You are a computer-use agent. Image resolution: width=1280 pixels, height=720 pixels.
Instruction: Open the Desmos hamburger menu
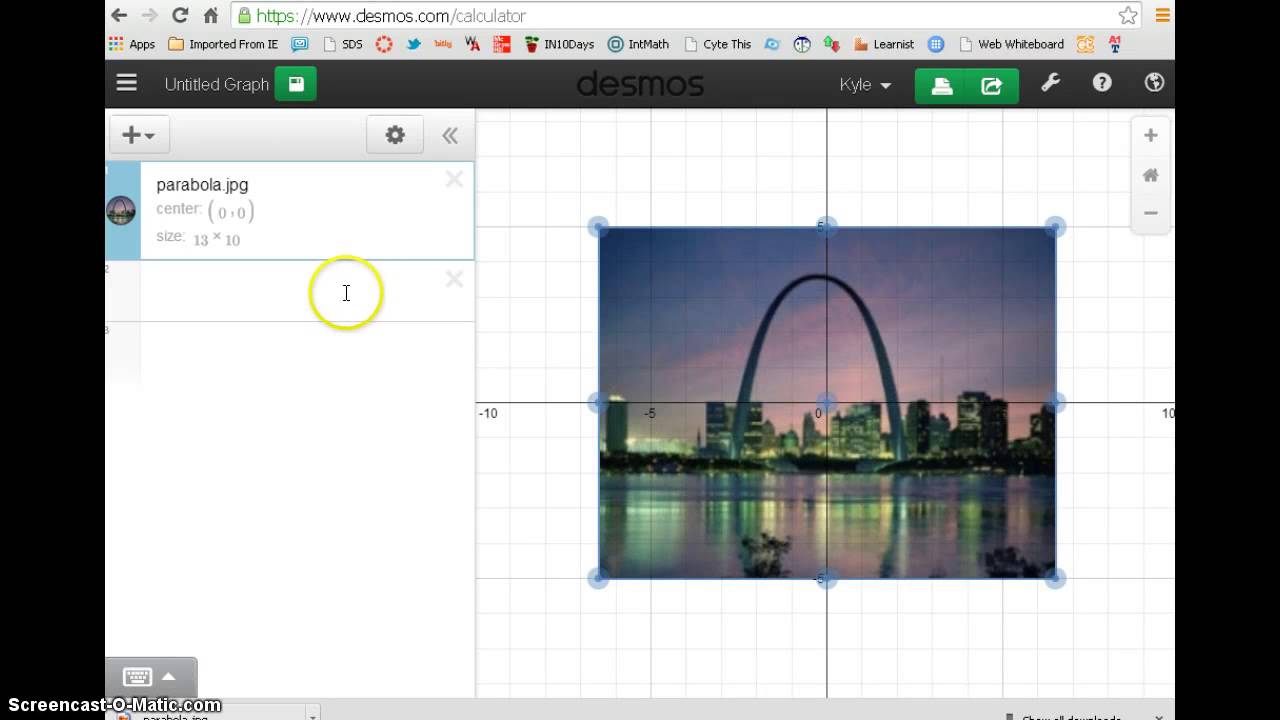[x=126, y=83]
